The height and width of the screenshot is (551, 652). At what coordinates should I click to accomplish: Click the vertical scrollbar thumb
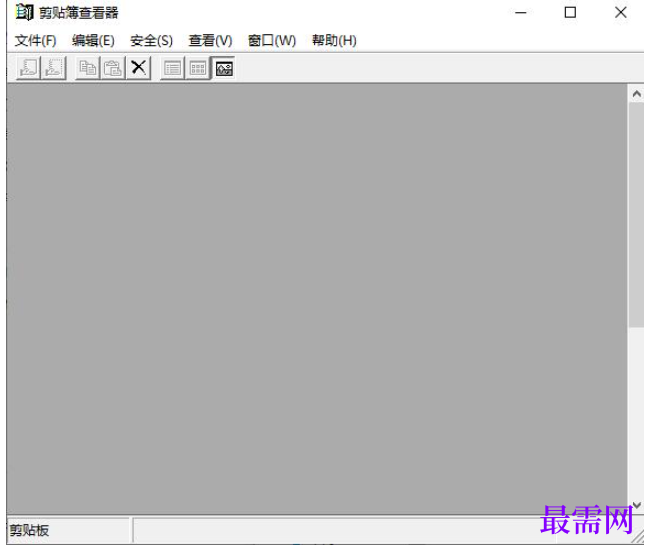coord(636,215)
